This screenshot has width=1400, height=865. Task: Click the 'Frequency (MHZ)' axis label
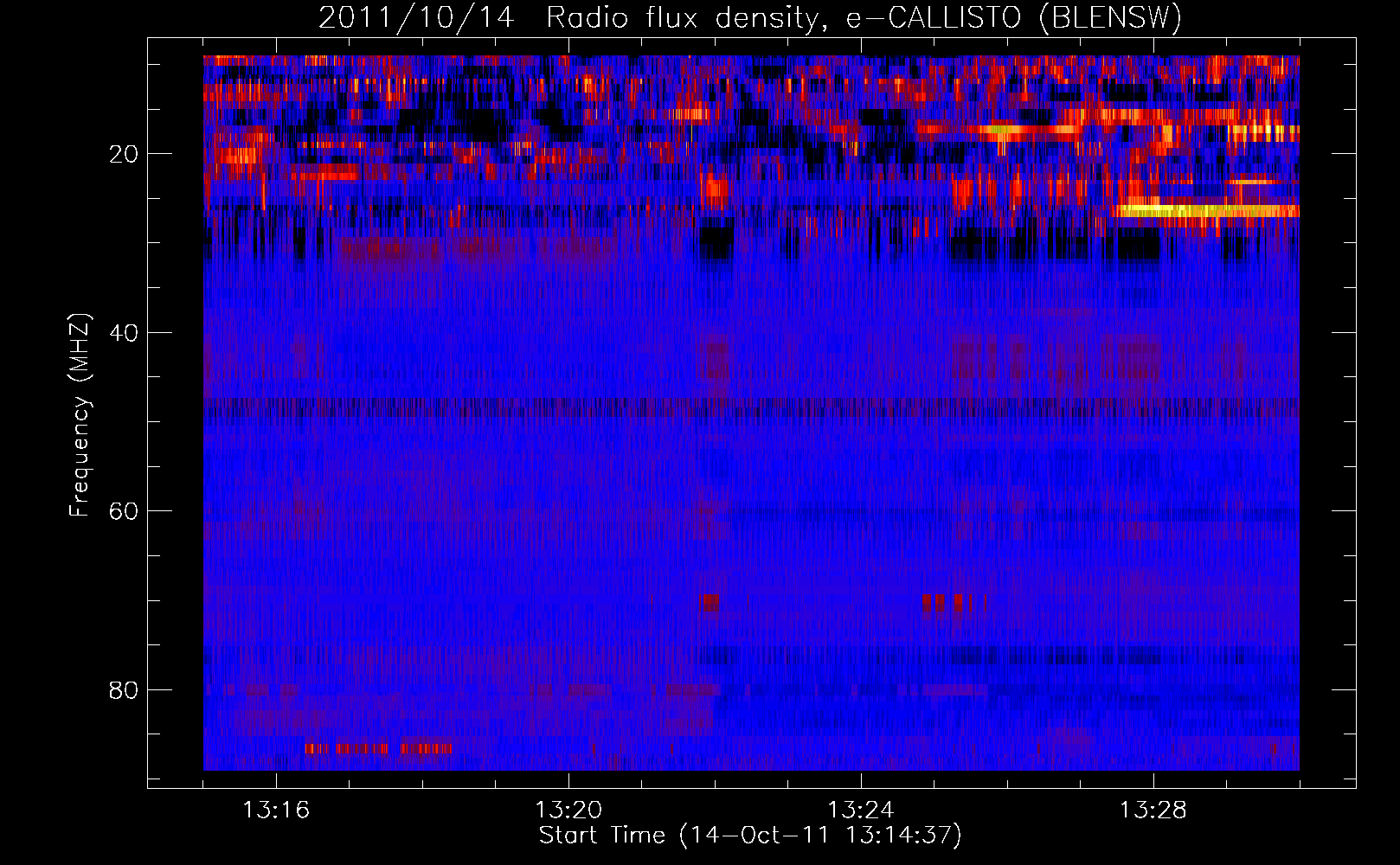coord(80,414)
